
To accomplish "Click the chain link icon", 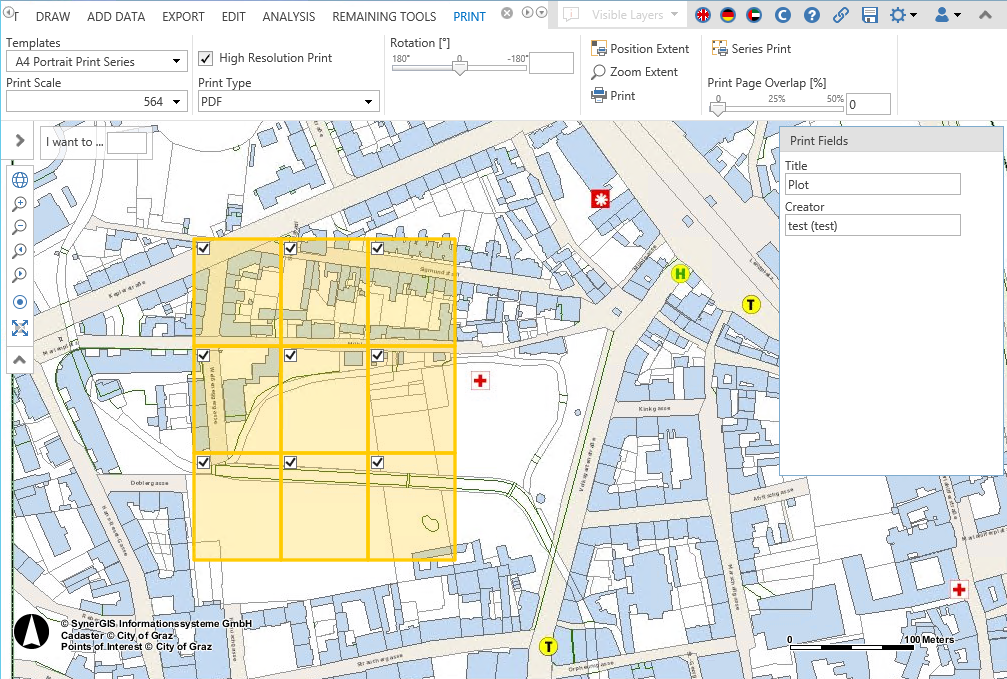I will pyautogui.click(x=841, y=15).
